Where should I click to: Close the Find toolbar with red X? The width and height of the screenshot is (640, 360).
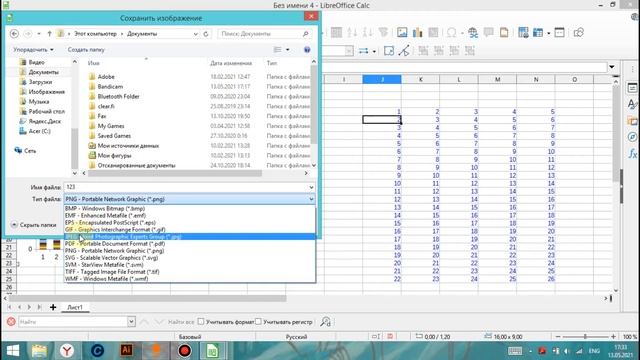click(x=11, y=322)
